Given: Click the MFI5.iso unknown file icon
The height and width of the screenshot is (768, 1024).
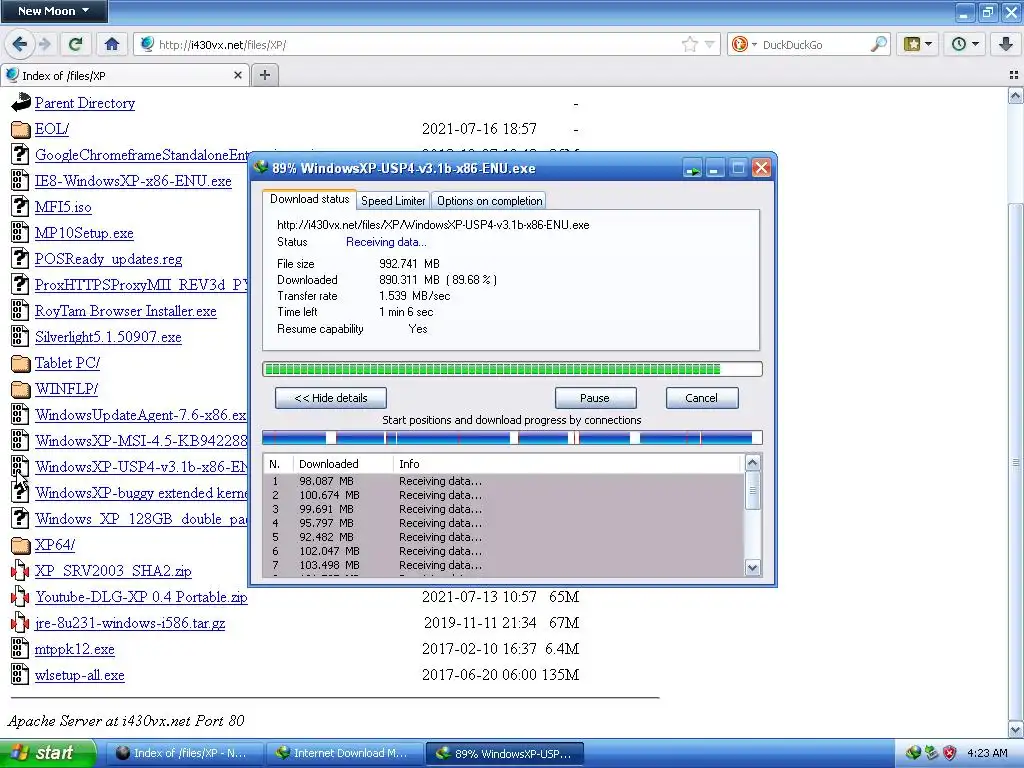Looking at the screenshot, I should (x=20, y=207).
